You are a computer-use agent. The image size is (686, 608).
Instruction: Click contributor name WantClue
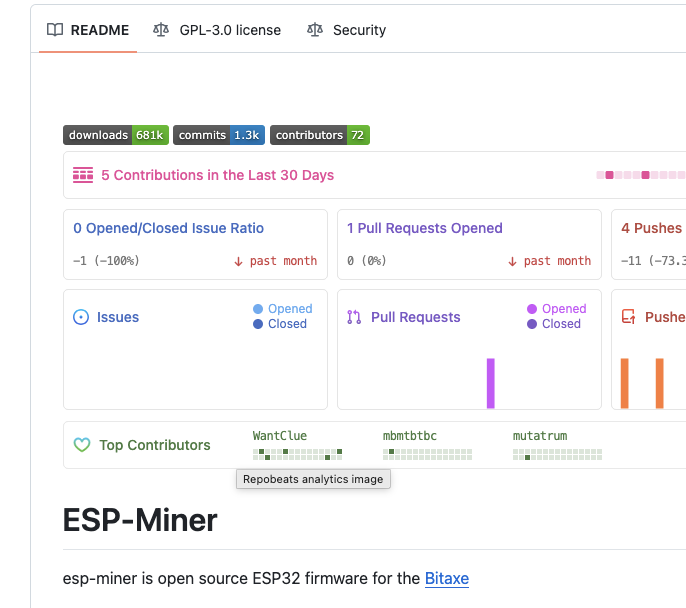280,436
